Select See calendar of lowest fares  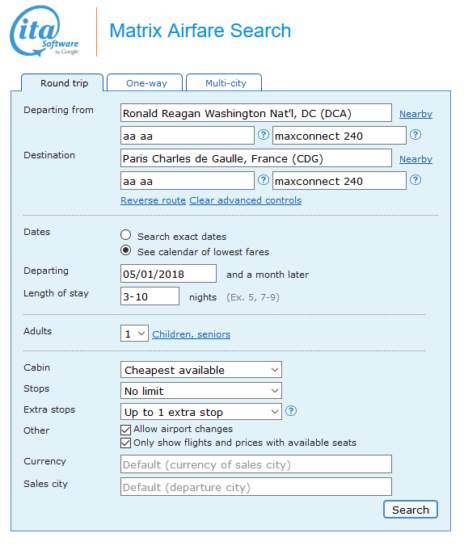pyautogui.click(x=126, y=250)
